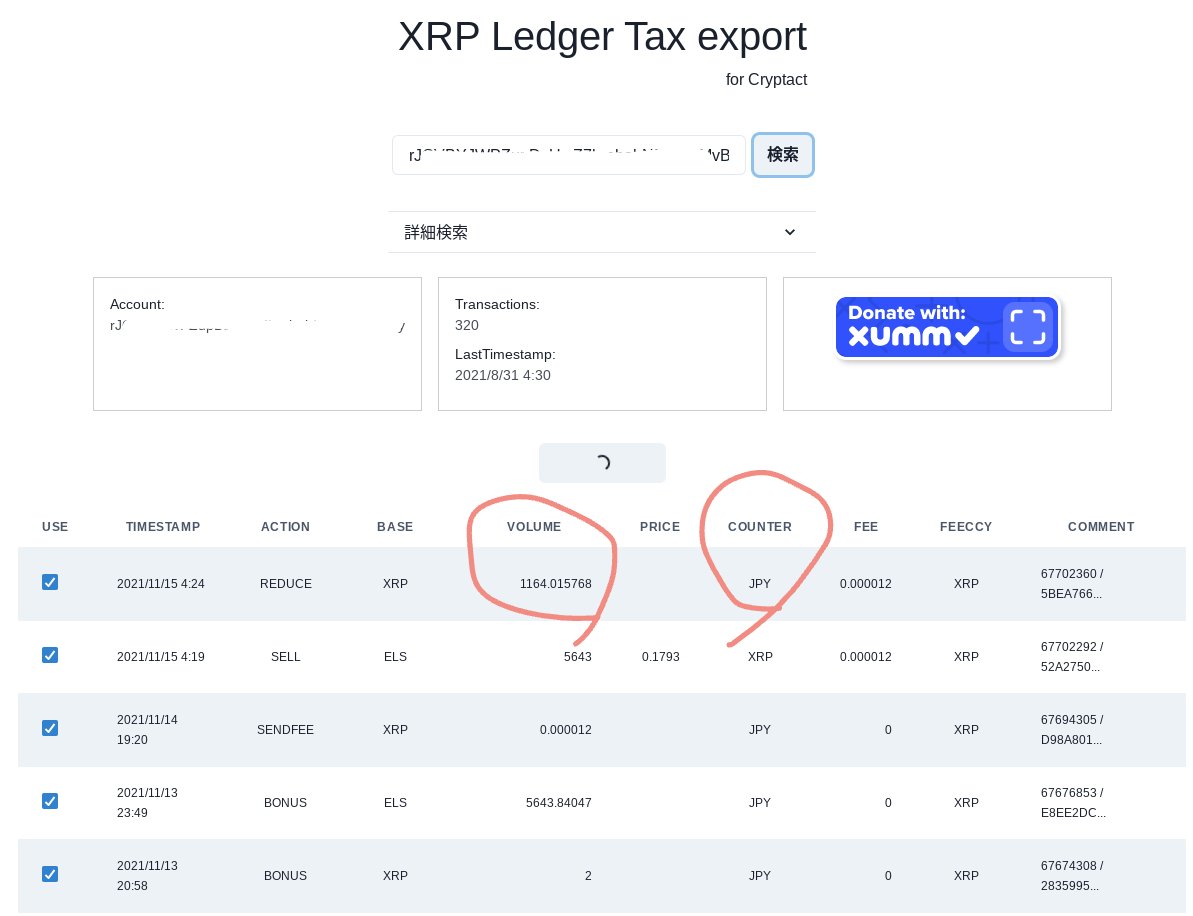The width and height of the screenshot is (1193, 916).
Task: Click the XRP counter cell in SELL row
Action: point(760,657)
